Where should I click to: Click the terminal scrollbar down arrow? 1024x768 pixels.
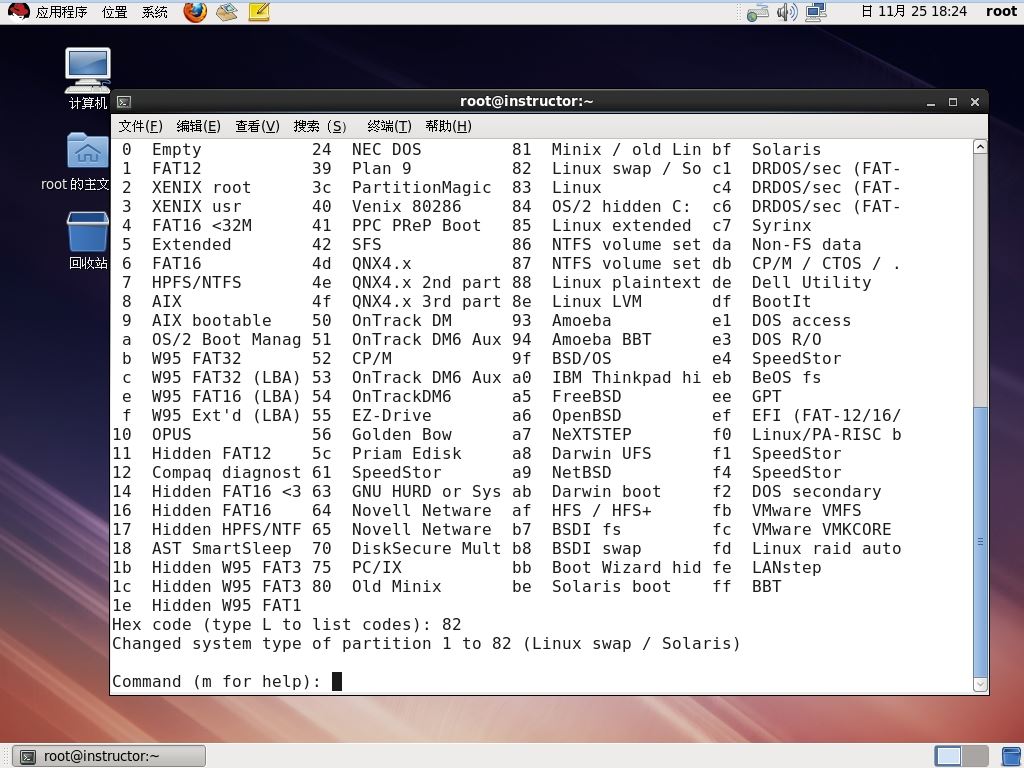point(980,684)
